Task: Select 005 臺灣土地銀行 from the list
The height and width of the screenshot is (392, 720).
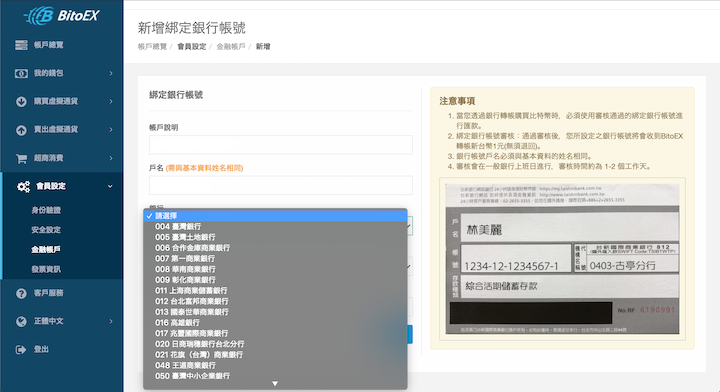Action: [x=275, y=237]
